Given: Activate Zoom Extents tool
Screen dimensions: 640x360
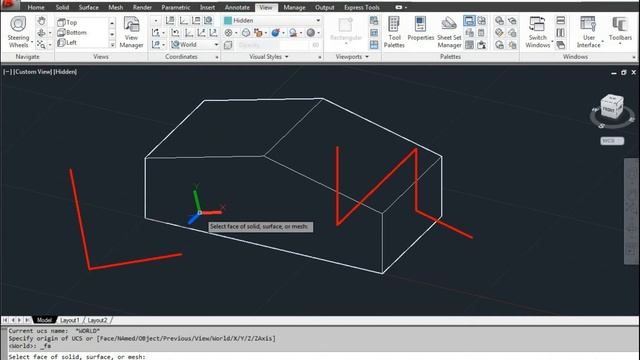Looking at the screenshot, I should click(x=41, y=44).
